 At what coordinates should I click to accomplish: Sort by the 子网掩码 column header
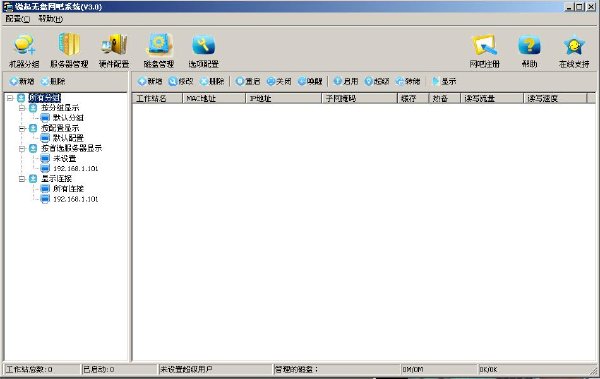pyautogui.click(x=360, y=98)
